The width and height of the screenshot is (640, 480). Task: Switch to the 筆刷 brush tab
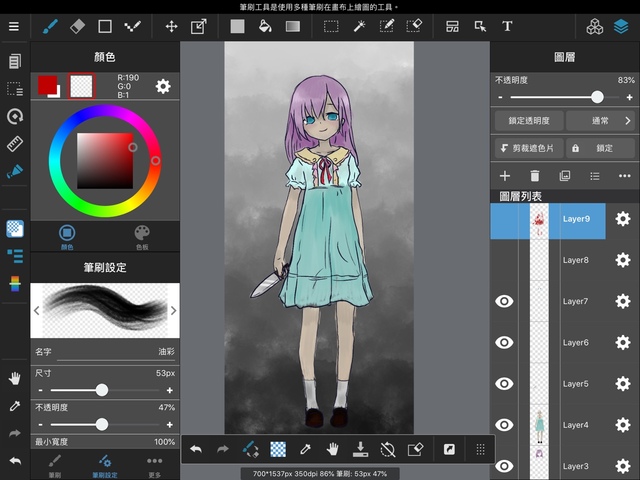[x=55, y=464]
